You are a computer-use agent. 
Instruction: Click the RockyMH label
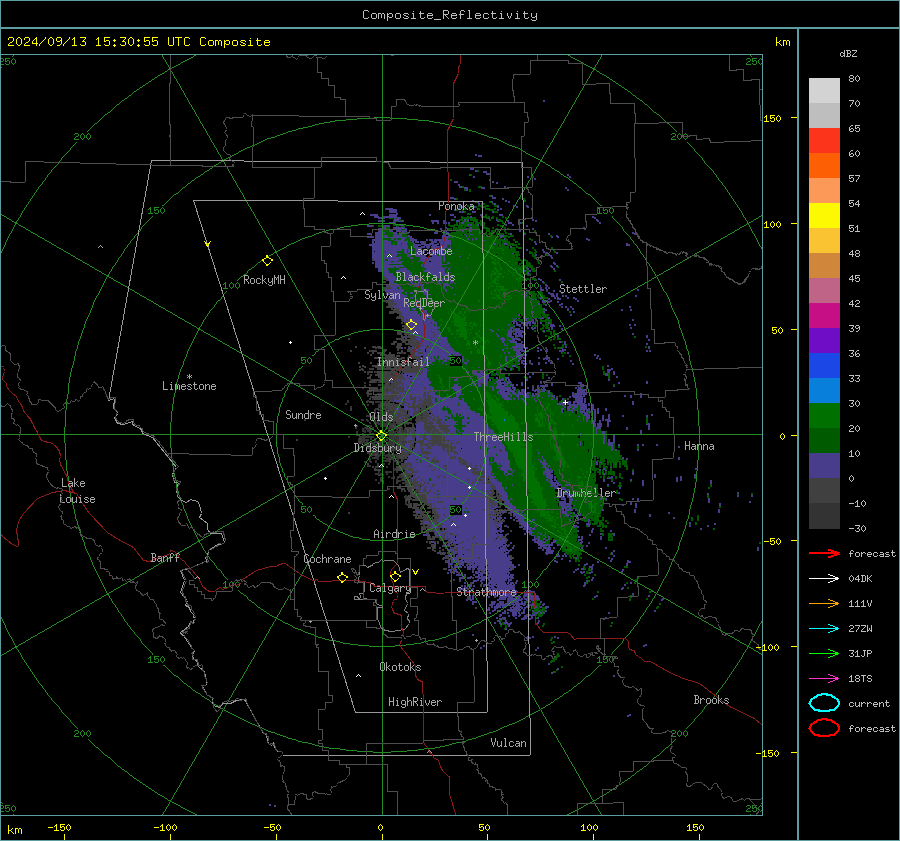264,280
